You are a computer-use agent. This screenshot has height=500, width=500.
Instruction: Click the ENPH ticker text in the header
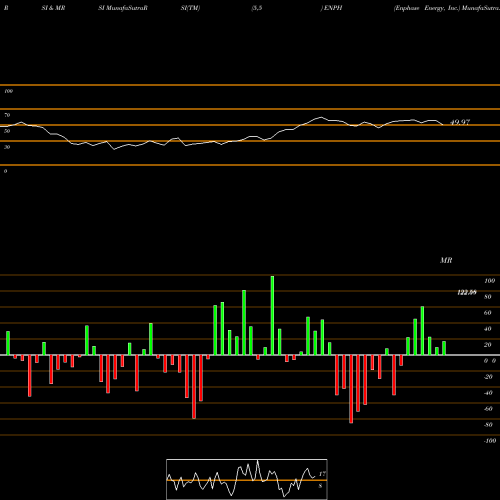tap(333, 8)
